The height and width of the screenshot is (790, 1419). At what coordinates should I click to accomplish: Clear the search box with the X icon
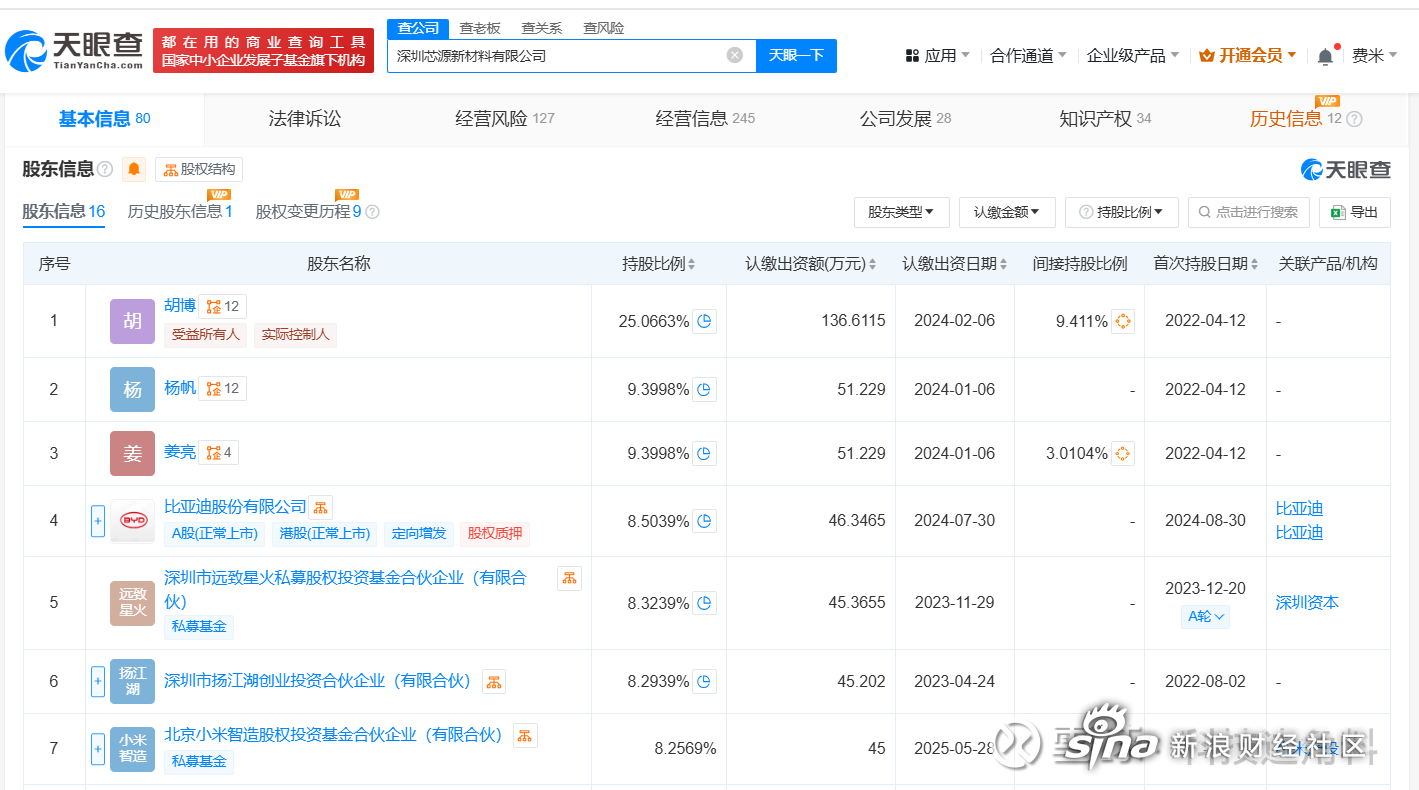click(735, 55)
